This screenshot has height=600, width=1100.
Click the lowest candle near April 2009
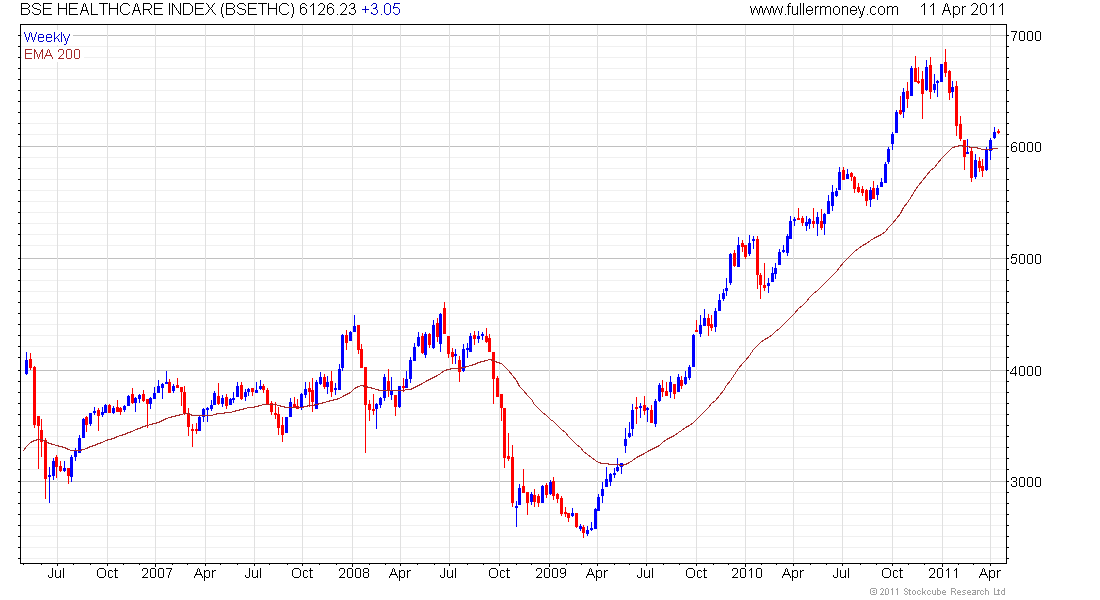pos(584,532)
